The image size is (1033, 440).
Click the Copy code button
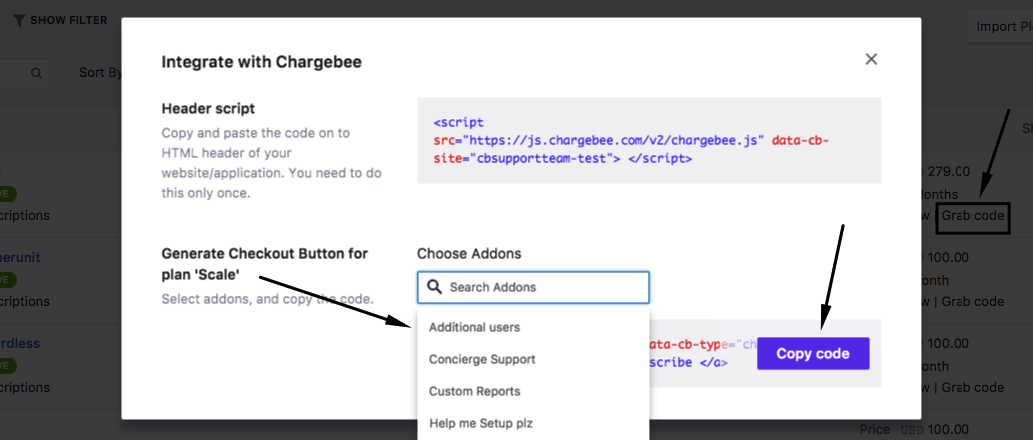pos(813,354)
